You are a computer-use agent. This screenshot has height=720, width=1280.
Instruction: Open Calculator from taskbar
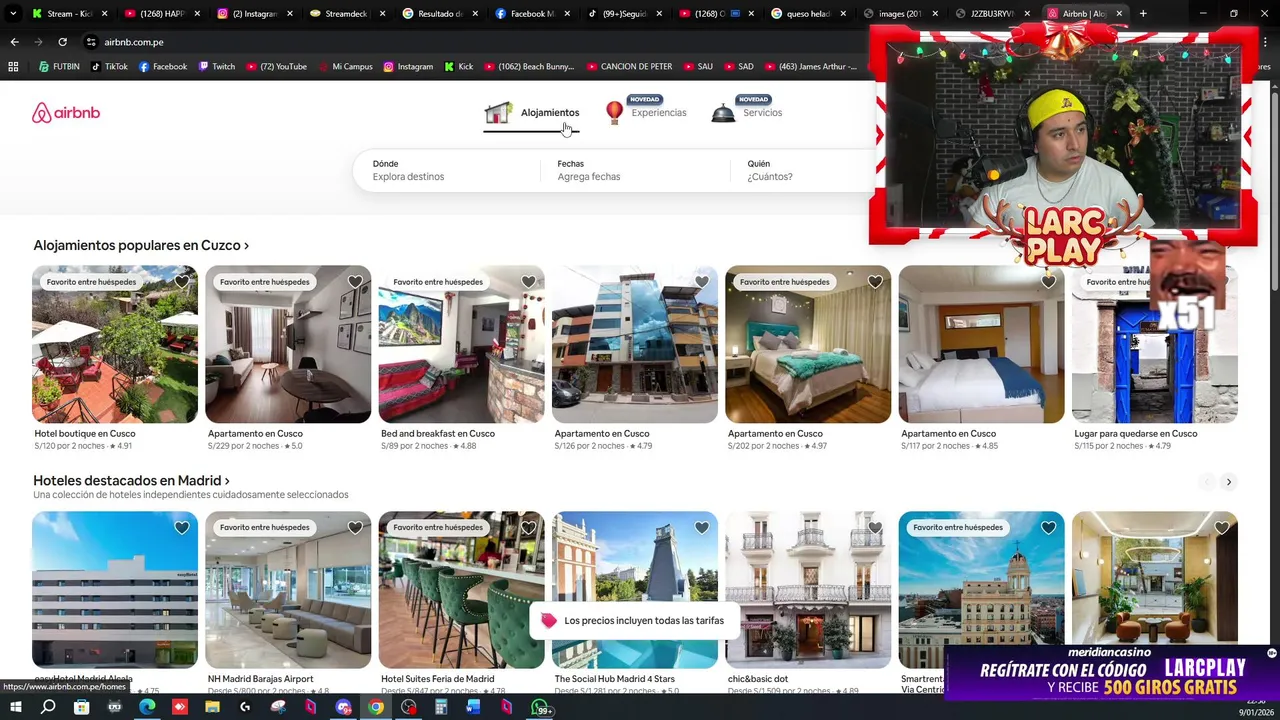tap(441, 708)
